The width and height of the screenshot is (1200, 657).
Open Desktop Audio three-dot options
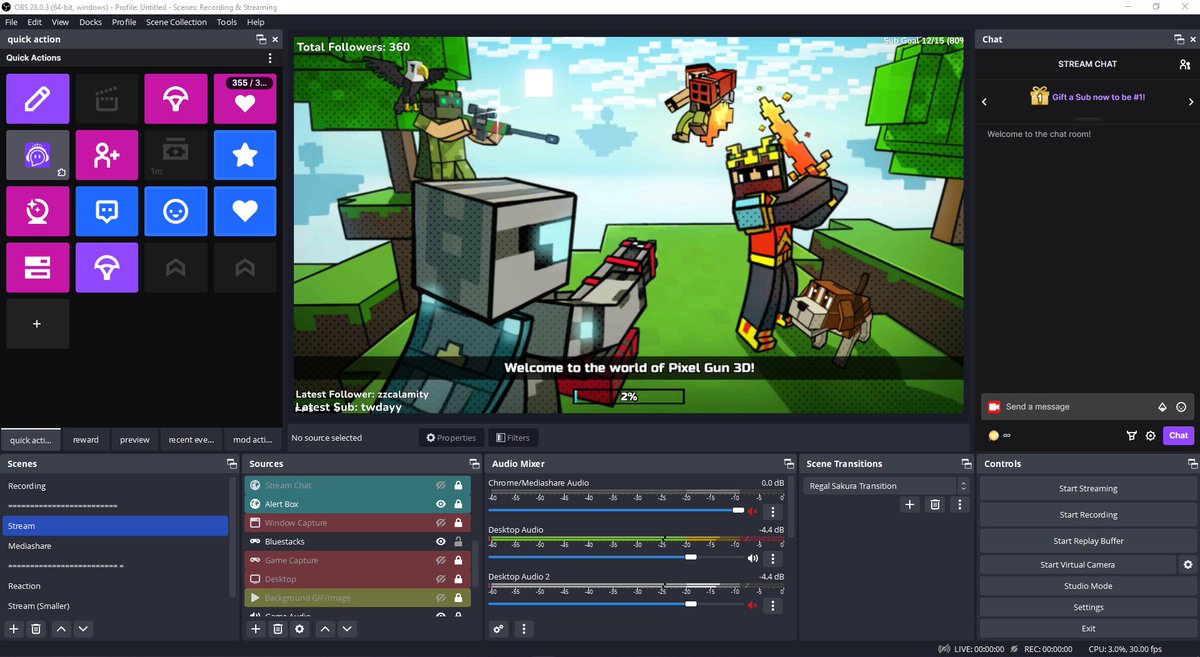772,559
